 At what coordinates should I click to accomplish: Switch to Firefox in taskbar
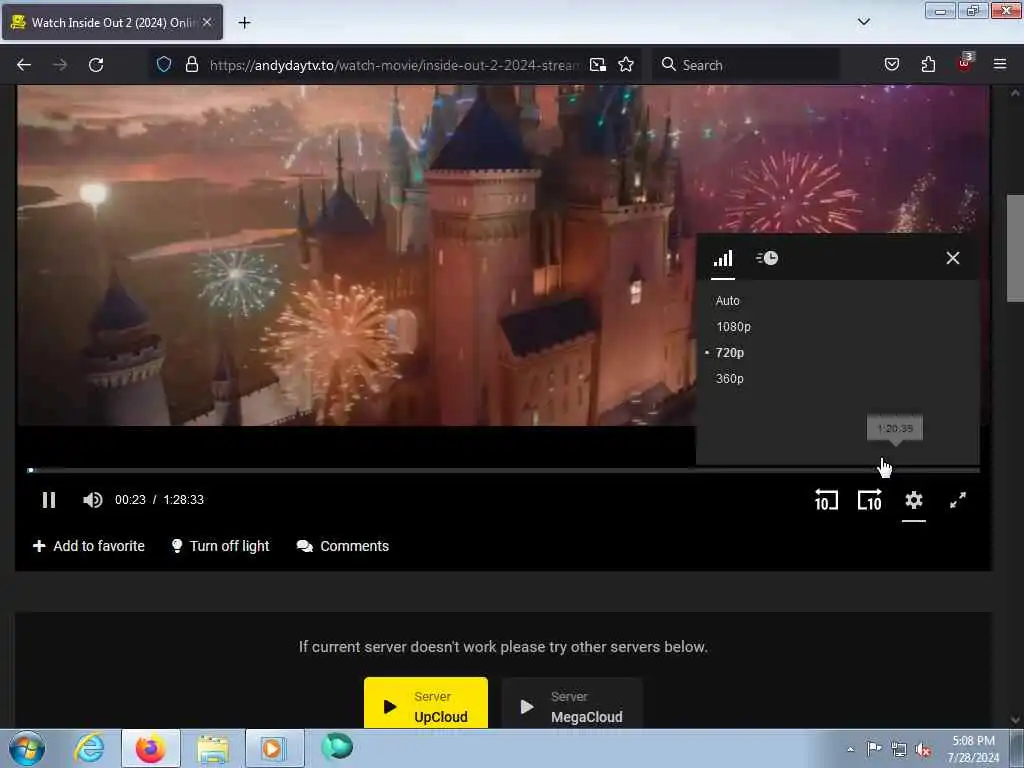pyautogui.click(x=151, y=748)
